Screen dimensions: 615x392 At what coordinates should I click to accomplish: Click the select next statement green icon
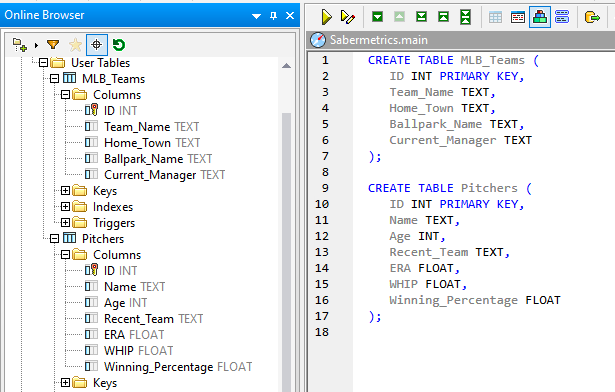377,17
